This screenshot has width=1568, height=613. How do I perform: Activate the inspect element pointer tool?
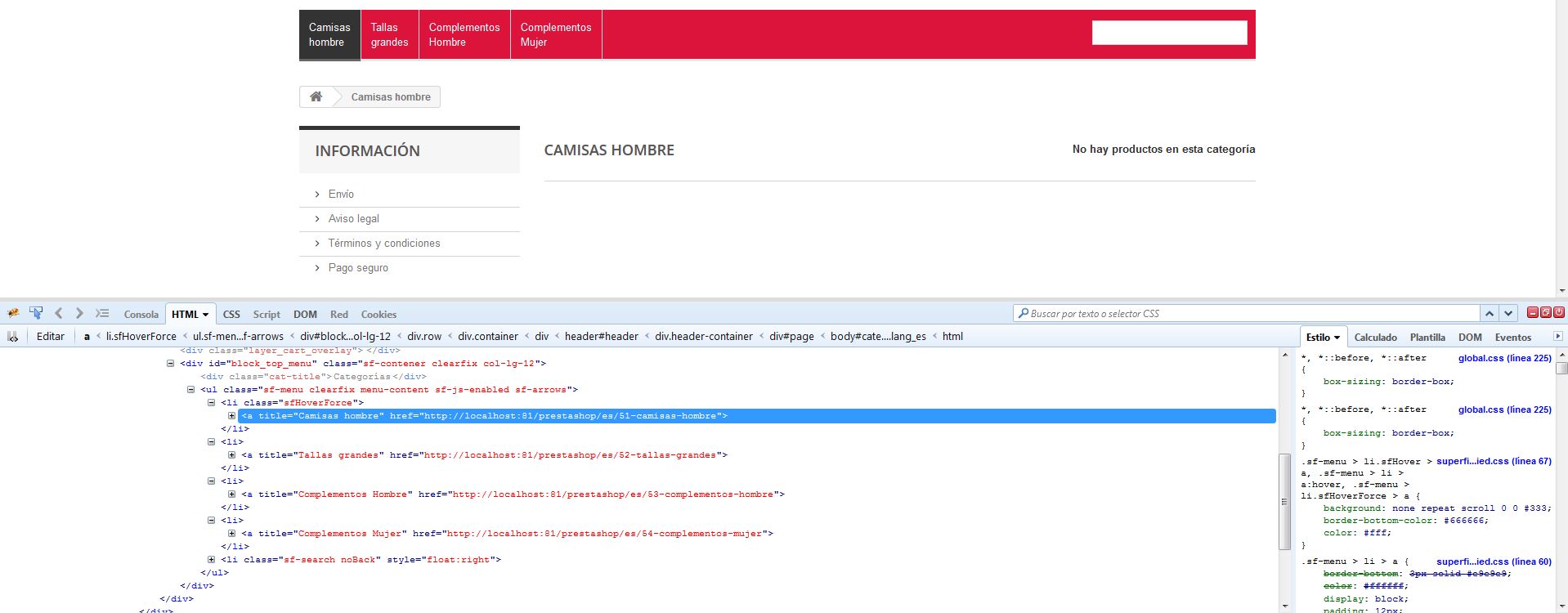[36, 313]
